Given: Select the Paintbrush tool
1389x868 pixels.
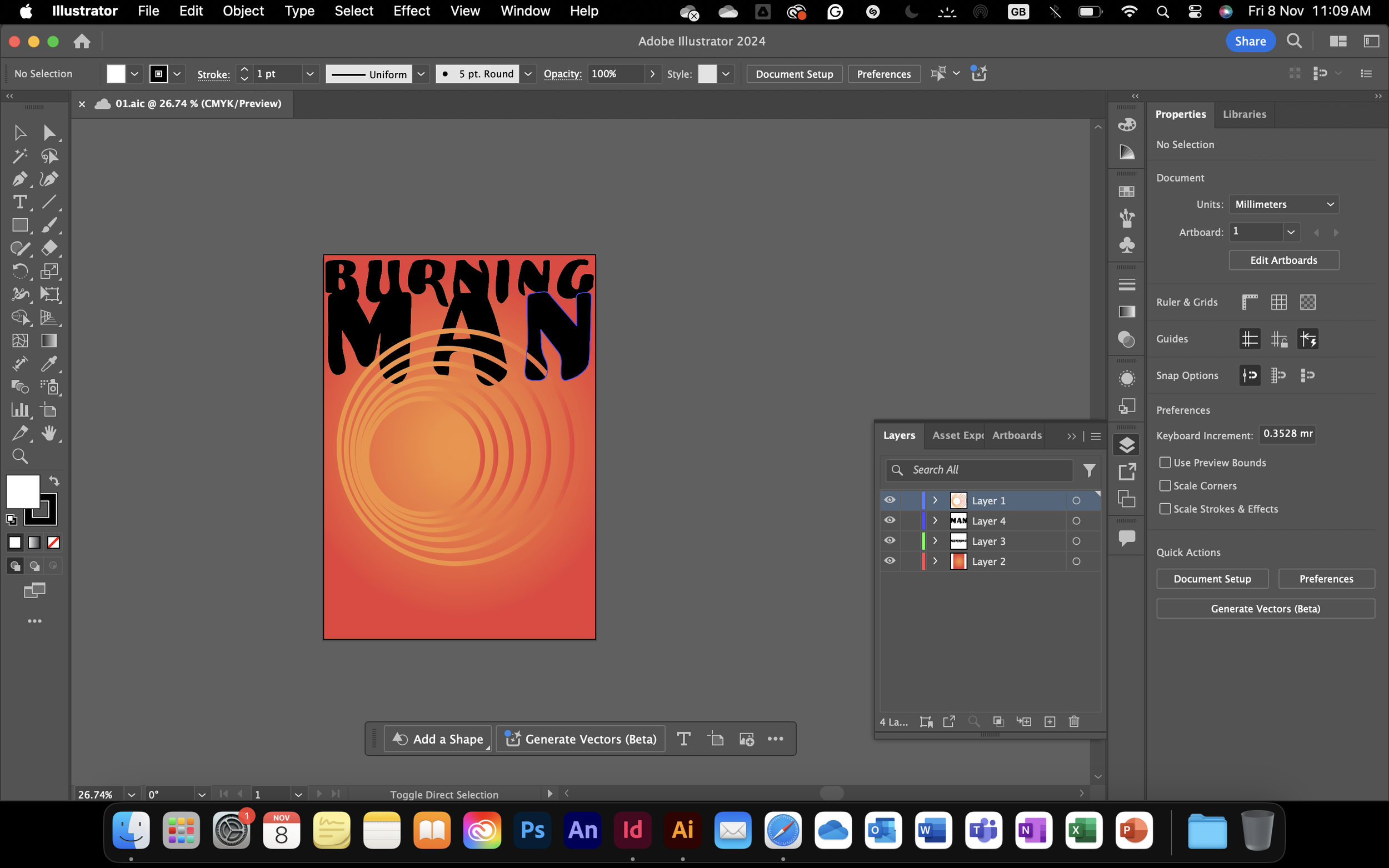Looking at the screenshot, I should (49, 225).
